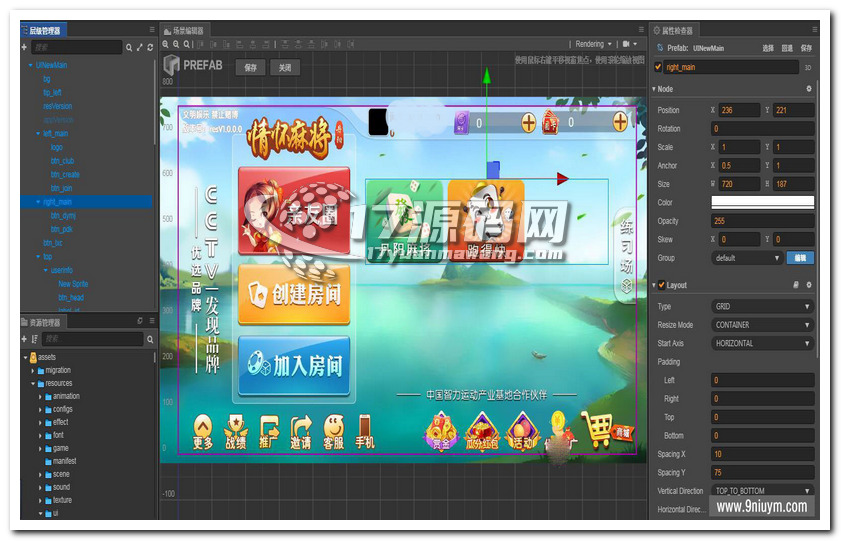Image resolution: width=841 pixels, height=541 pixels.
Task: Click the Layout component gear icon
Action: [809, 285]
